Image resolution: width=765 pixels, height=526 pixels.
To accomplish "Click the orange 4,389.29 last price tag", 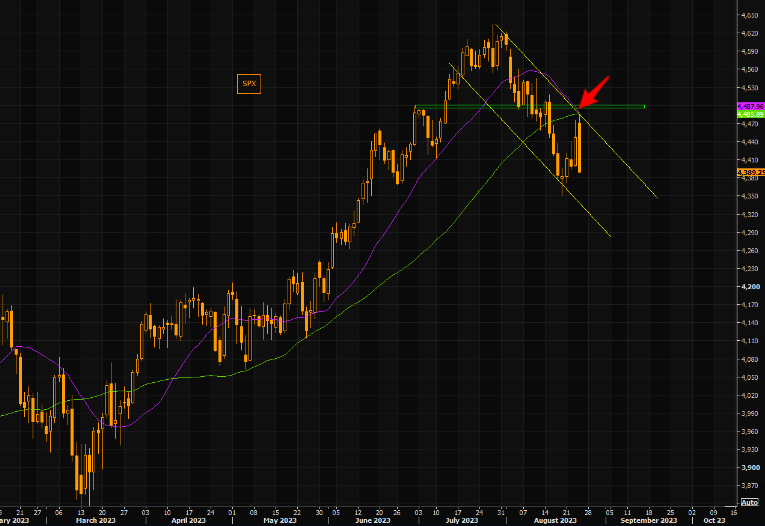I will click(x=750, y=172).
